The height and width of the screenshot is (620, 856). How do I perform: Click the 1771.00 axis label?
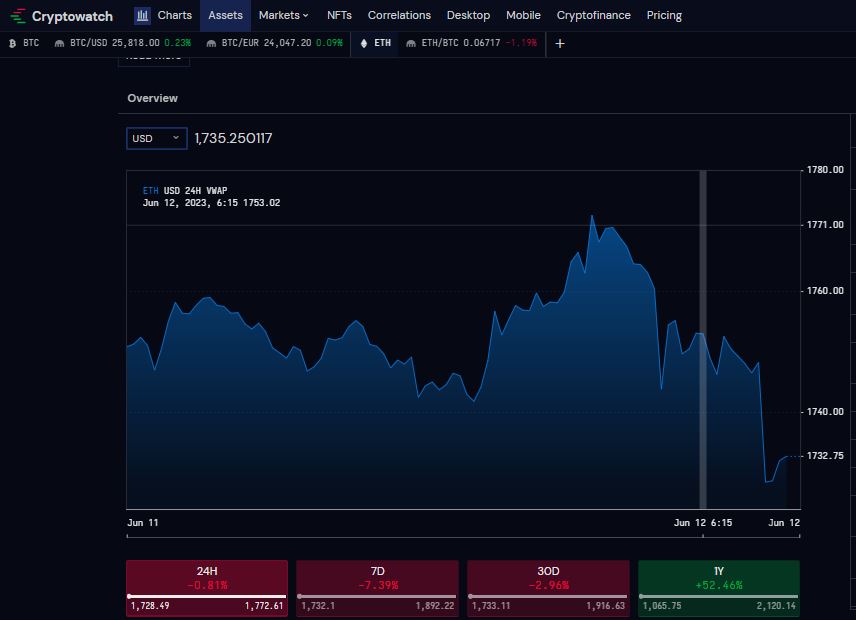point(825,225)
